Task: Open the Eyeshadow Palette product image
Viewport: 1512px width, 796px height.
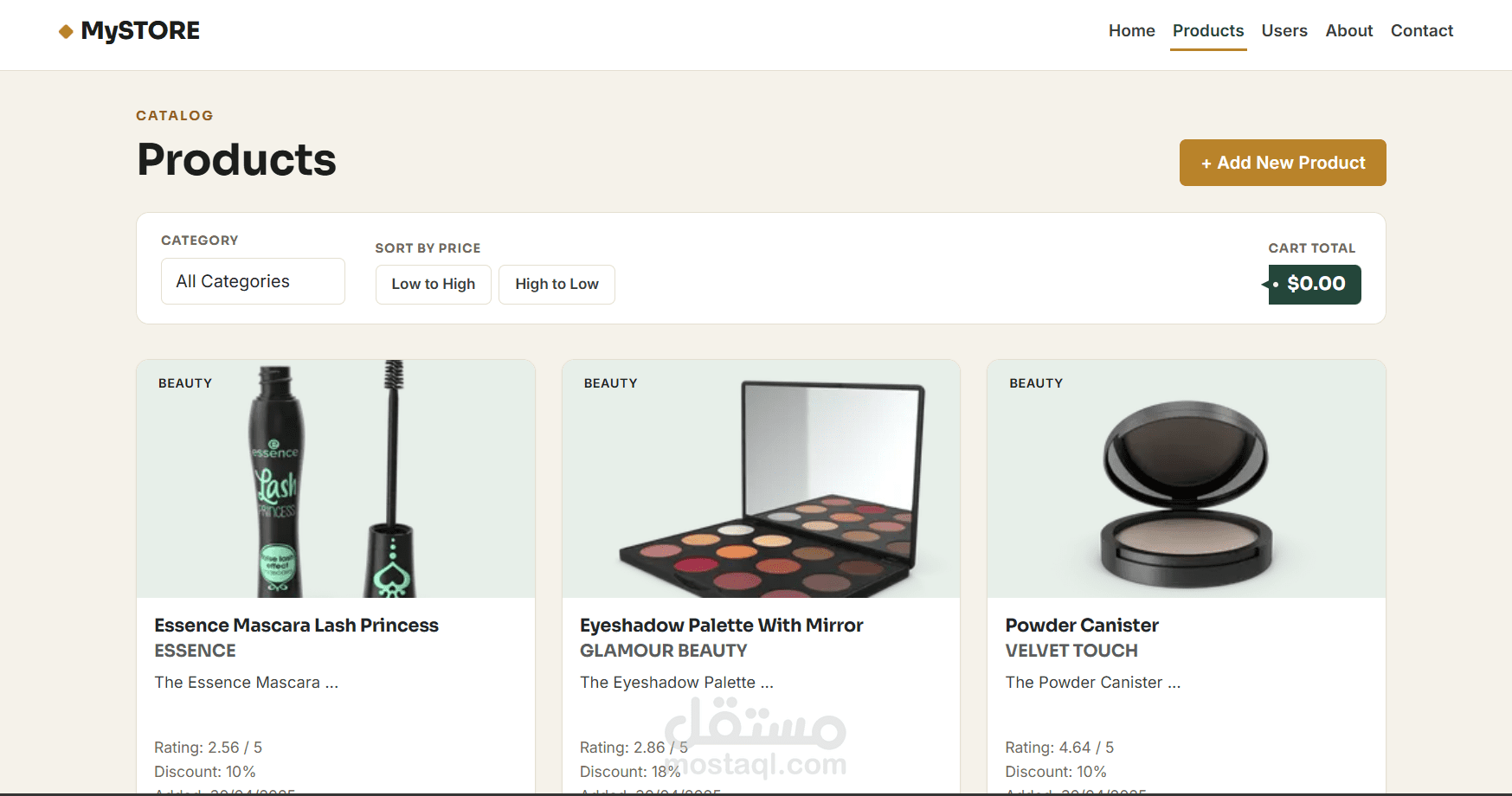Action: 762,478
